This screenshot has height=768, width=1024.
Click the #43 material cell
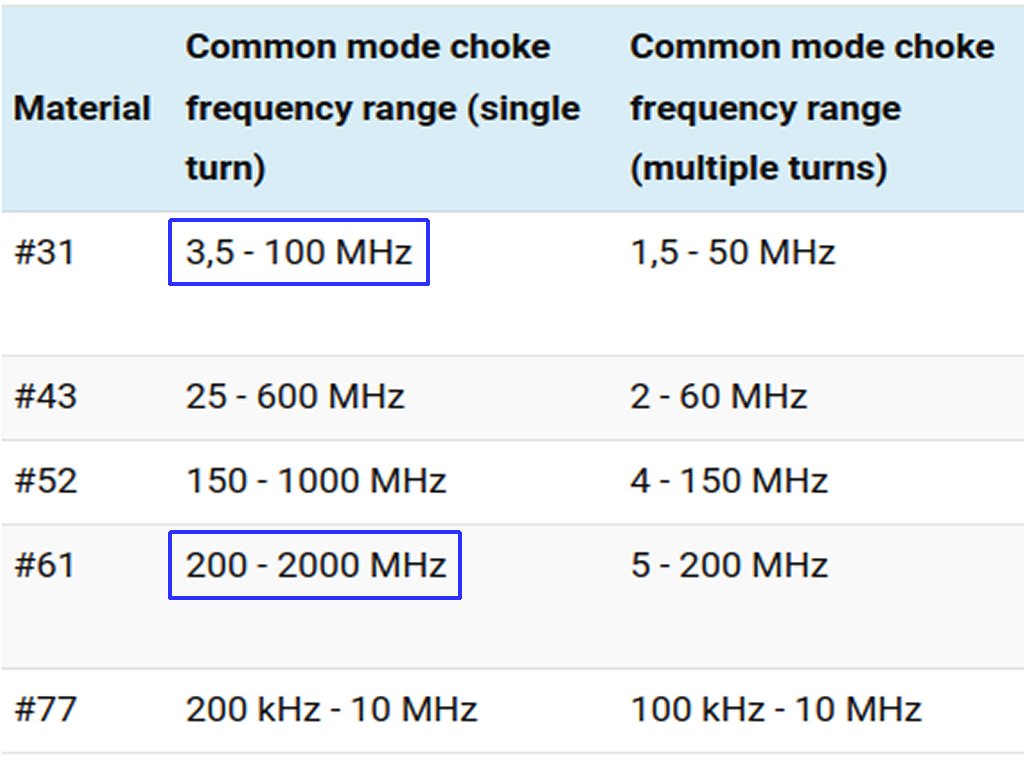click(46, 396)
